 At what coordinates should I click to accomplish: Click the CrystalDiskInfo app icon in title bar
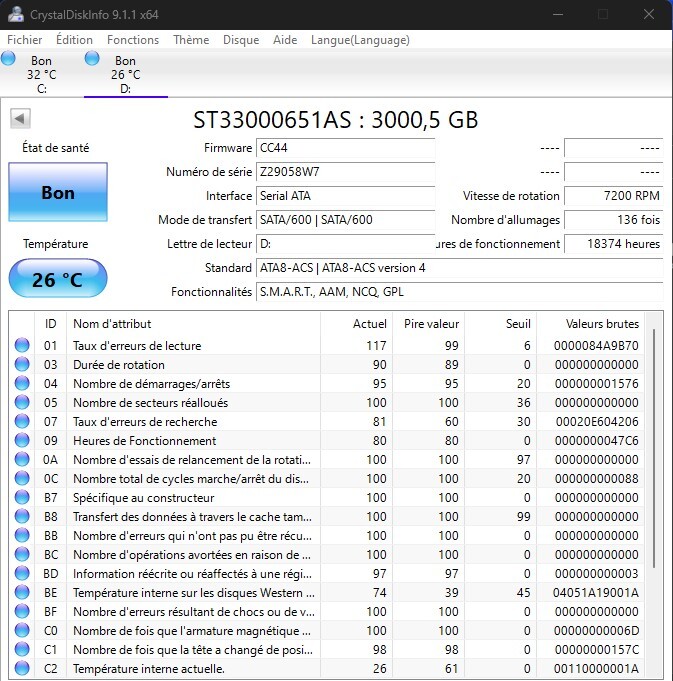[15, 14]
